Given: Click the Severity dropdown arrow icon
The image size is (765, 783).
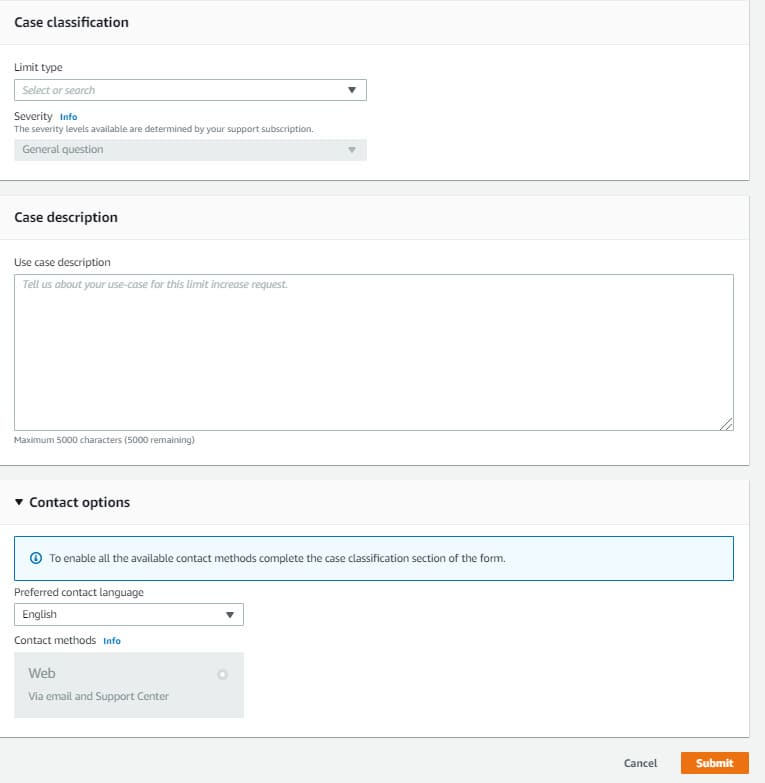Looking at the screenshot, I should click(x=352, y=150).
